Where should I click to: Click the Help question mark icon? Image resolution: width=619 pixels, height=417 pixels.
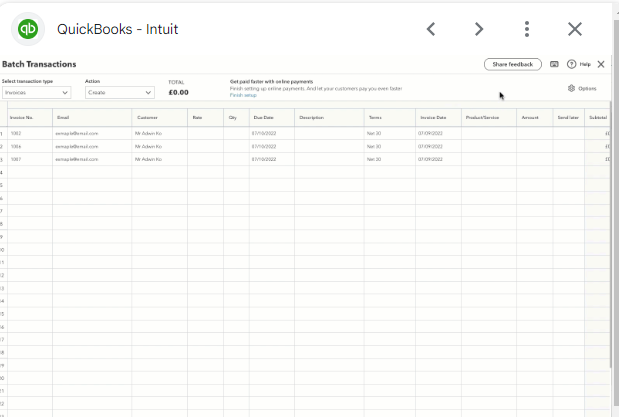571,64
